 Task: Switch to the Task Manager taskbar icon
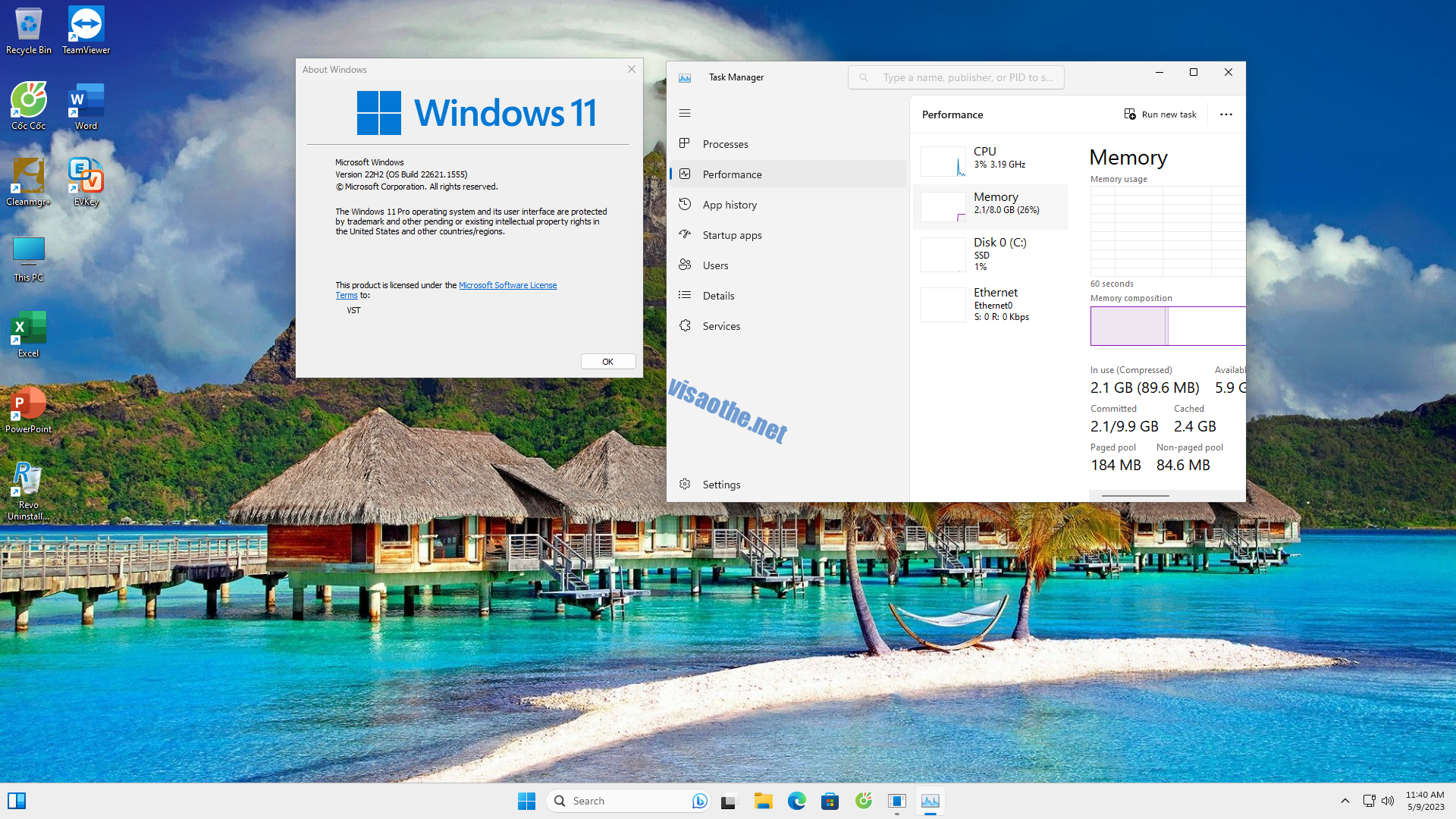[930, 801]
